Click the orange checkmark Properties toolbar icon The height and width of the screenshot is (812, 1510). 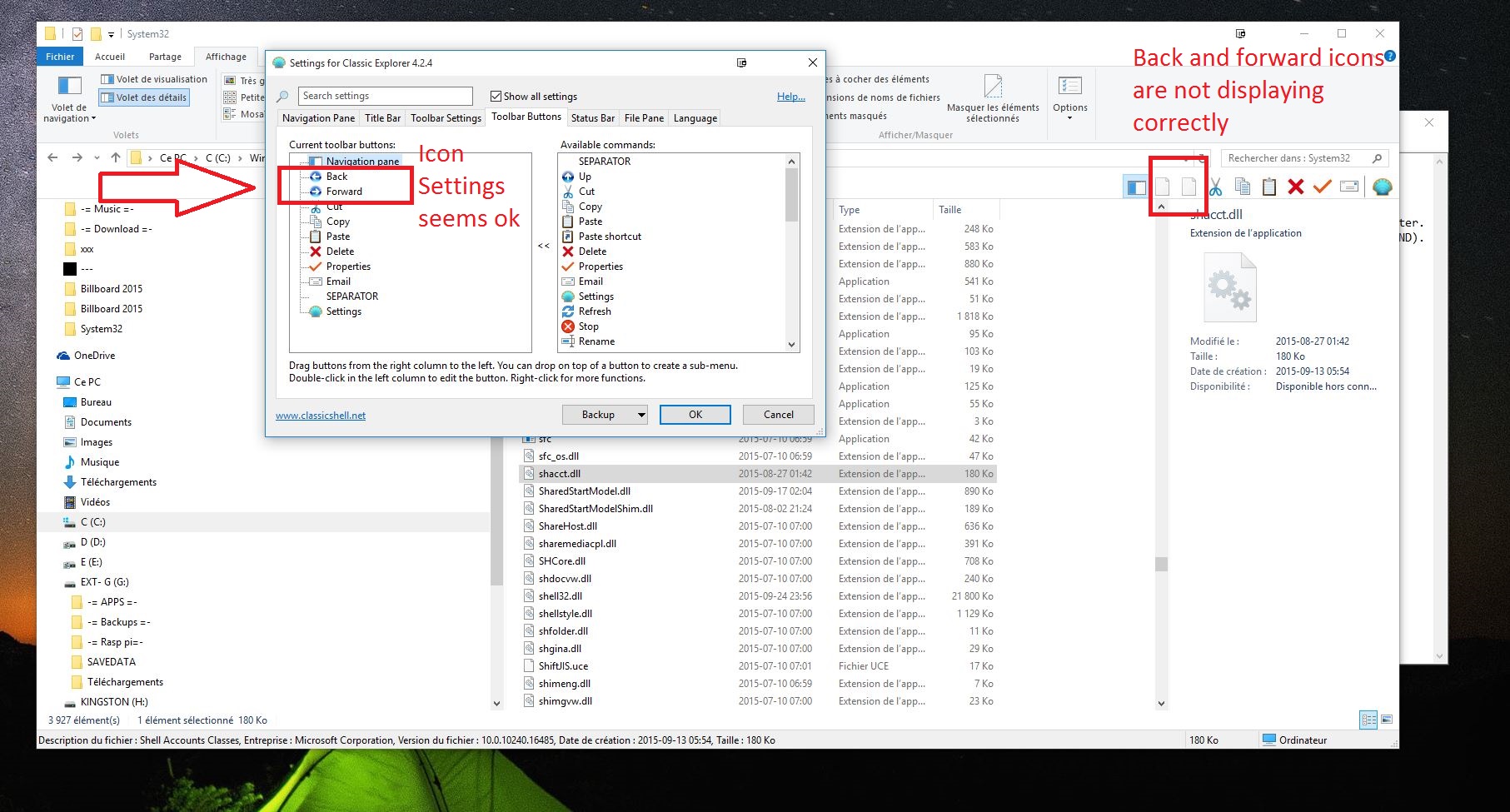pyautogui.click(x=1322, y=187)
